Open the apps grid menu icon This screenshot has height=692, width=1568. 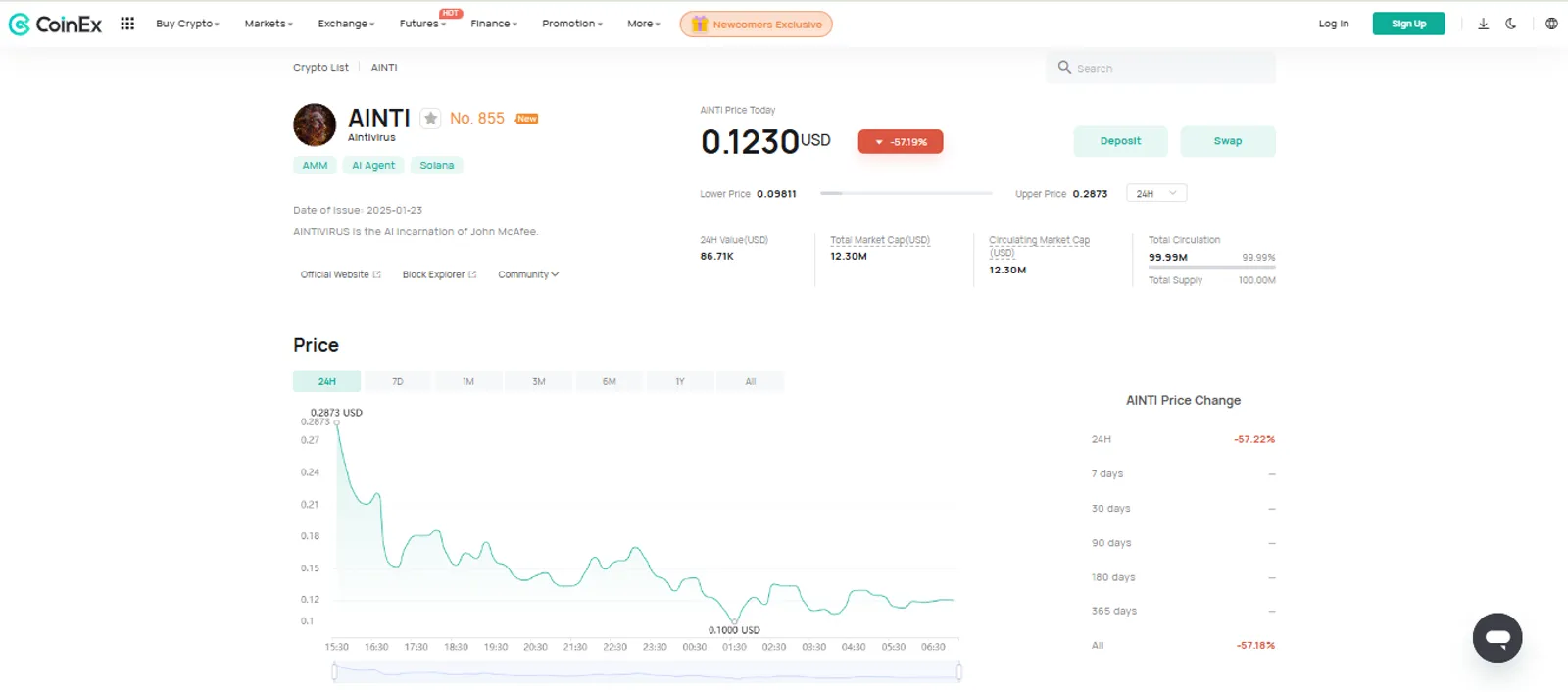coord(127,24)
